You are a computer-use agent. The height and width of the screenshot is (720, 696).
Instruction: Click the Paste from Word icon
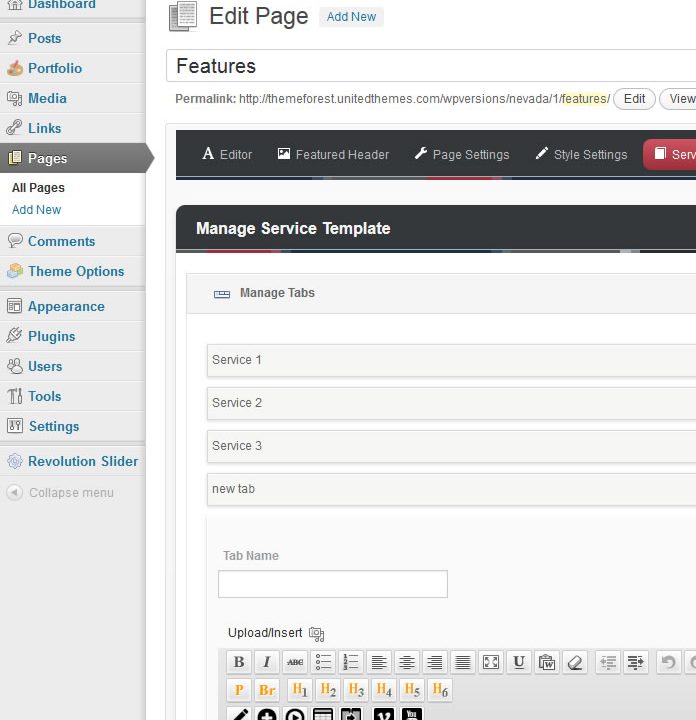[x=546, y=662]
